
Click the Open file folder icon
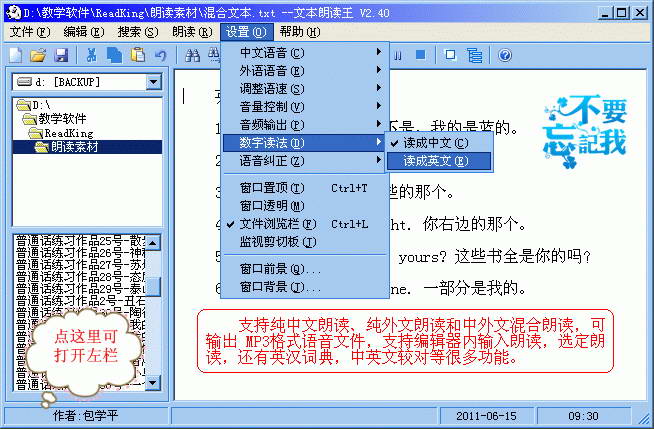click(x=39, y=54)
